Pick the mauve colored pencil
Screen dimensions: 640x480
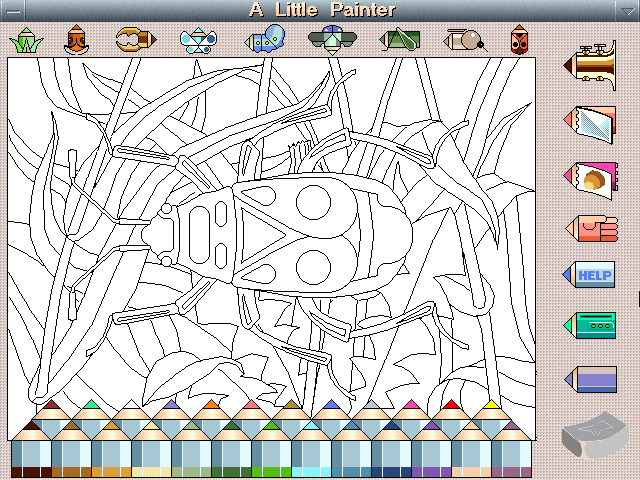coord(511,450)
